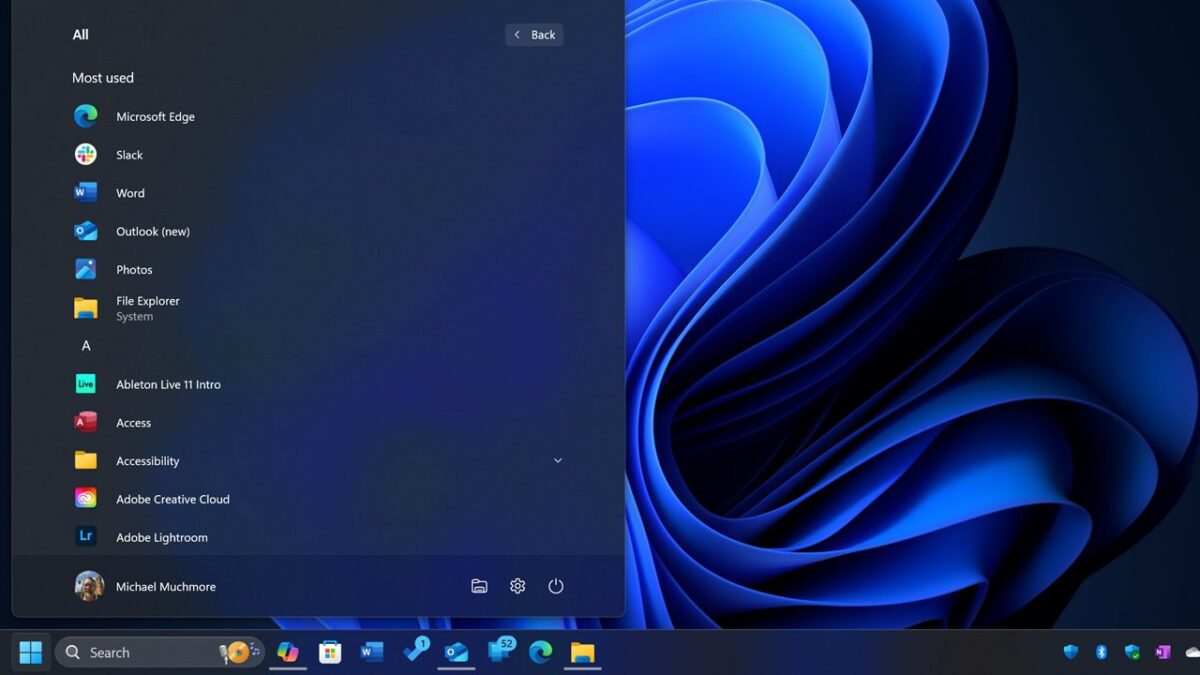Open File Explorer from the taskbar
The width and height of the screenshot is (1200, 675).
click(x=583, y=652)
